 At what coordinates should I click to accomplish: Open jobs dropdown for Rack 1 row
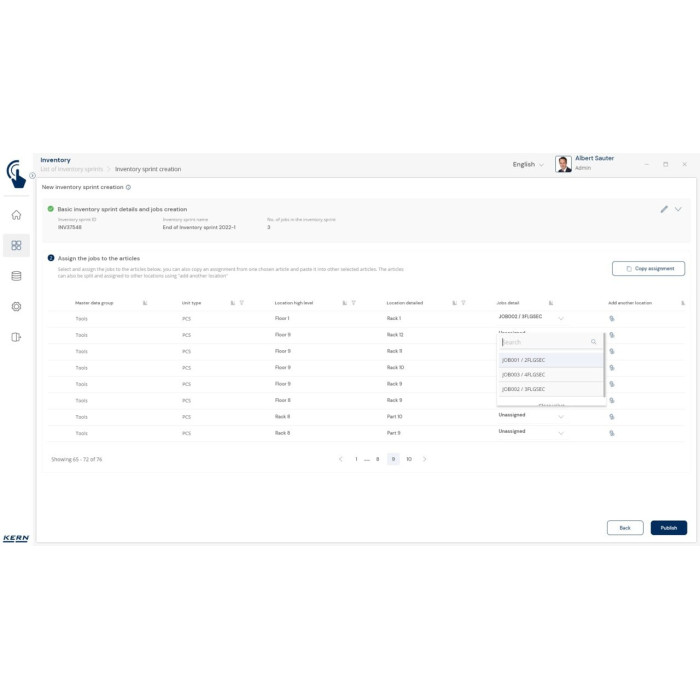pos(561,319)
